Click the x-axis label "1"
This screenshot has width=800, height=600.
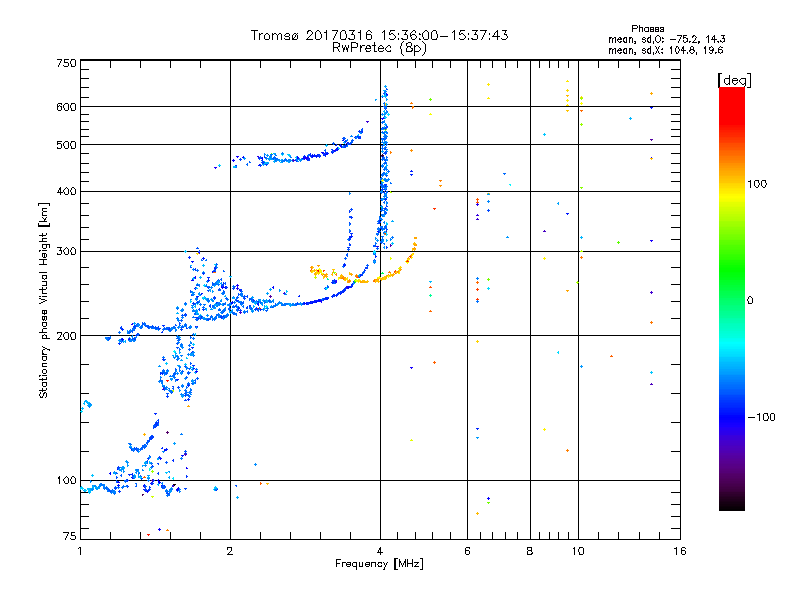click(x=80, y=551)
